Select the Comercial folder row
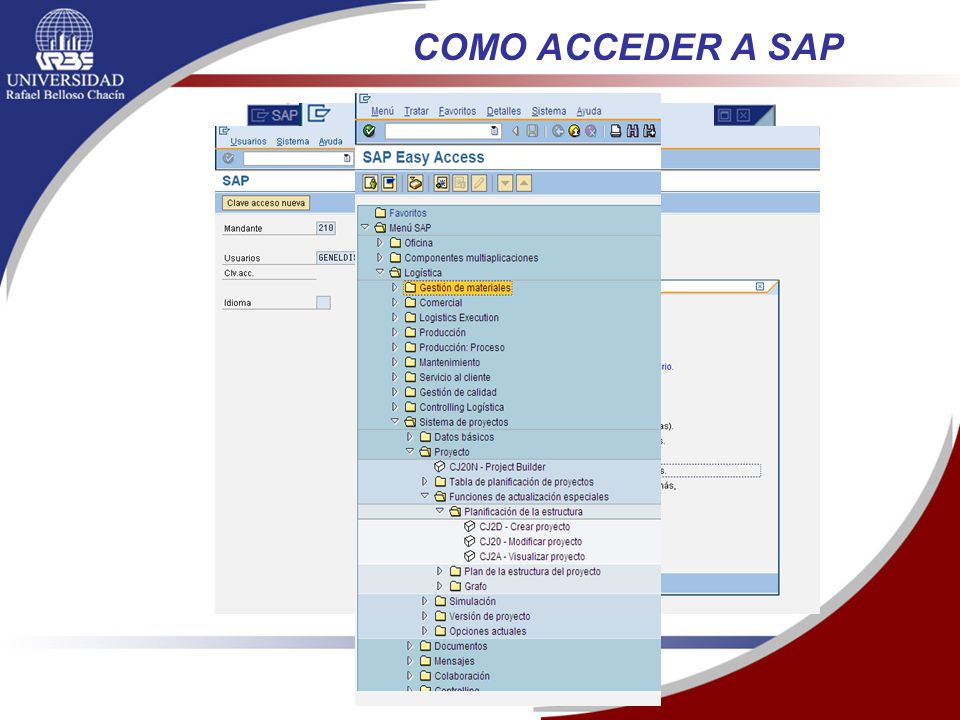This screenshot has width=960, height=720. click(441, 302)
